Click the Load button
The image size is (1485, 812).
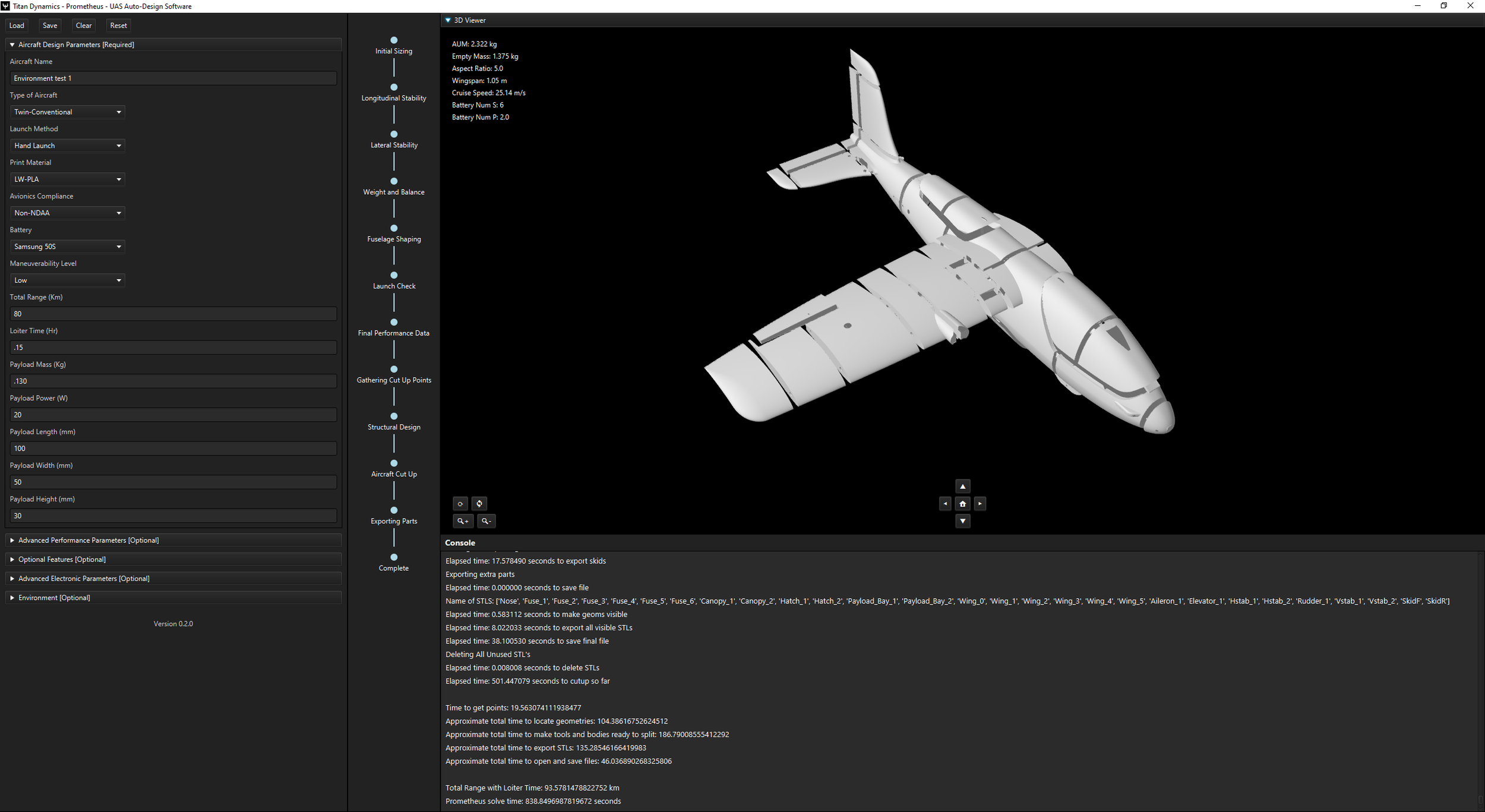tap(17, 26)
